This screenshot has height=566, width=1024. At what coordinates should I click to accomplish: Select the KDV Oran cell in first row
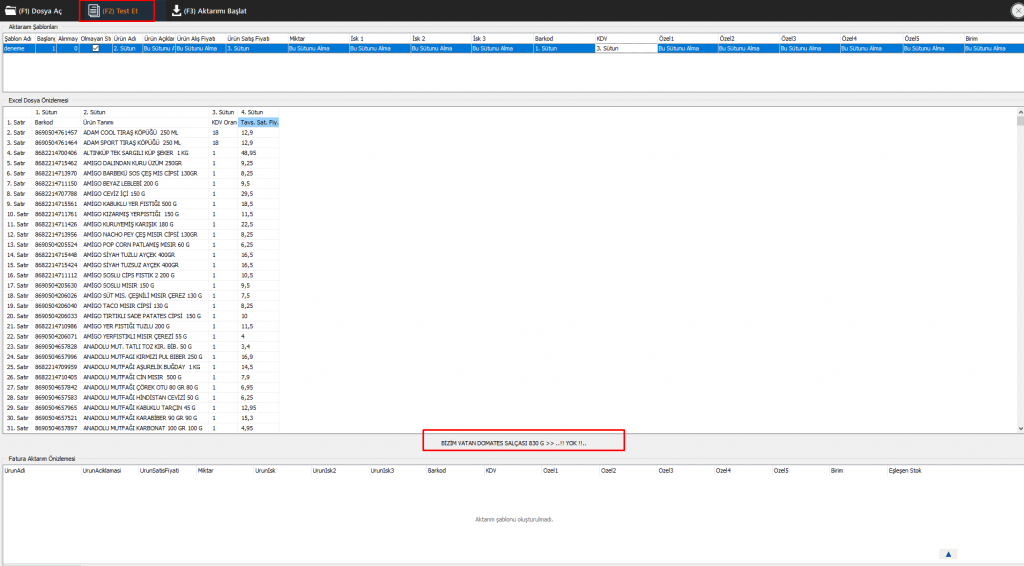(224, 122)
